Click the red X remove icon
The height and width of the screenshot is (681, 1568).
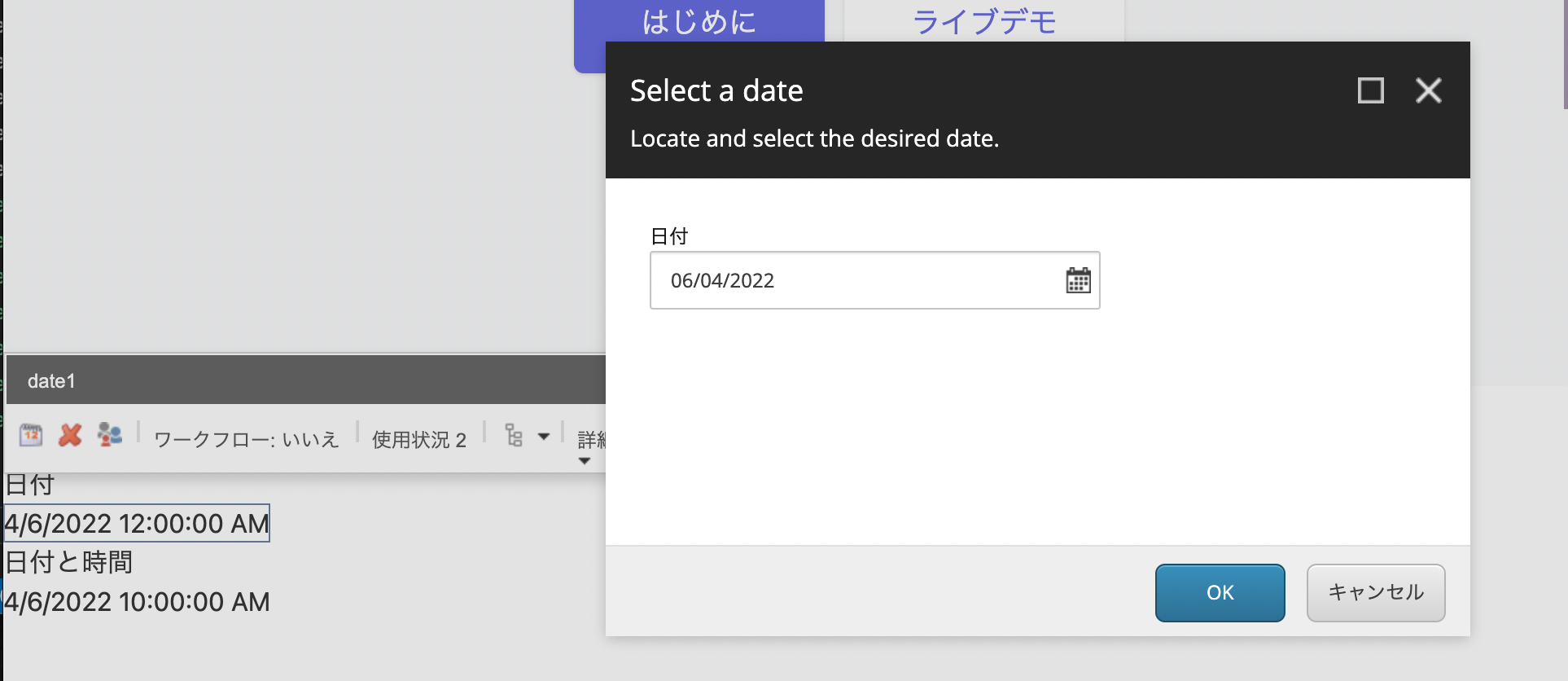coord(70,435)
